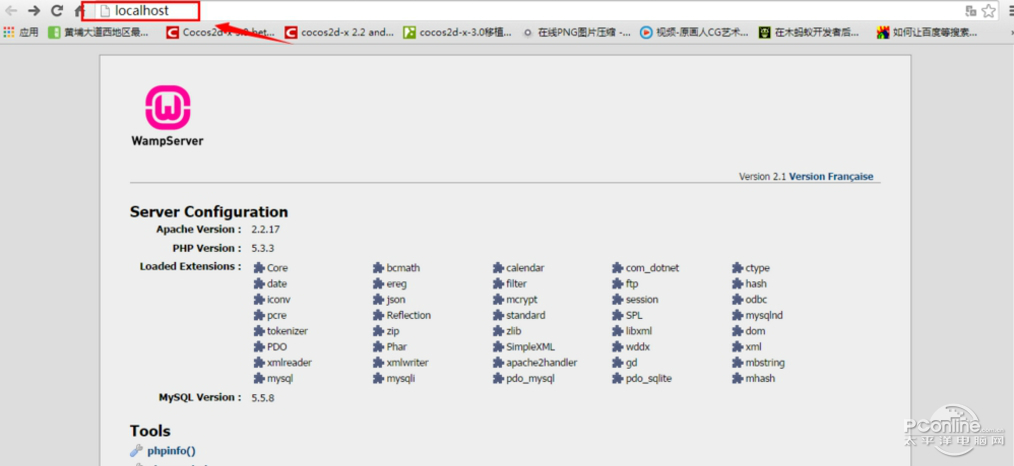Click the puzzle icon next to date

[259, 284]
